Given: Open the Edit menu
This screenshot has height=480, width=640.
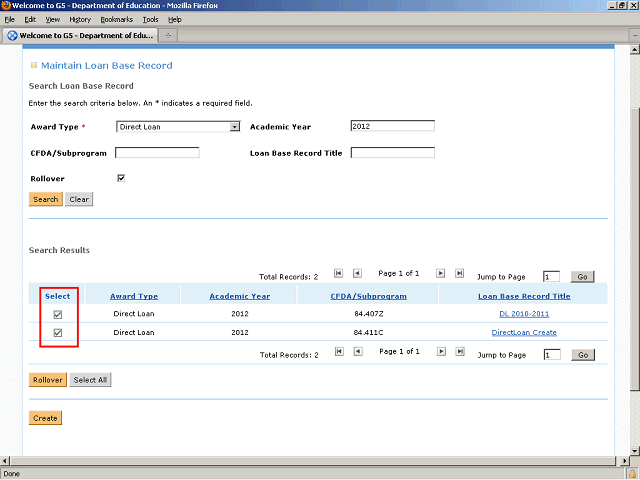Looking at the screenshot, I should [x=30, y=20].
